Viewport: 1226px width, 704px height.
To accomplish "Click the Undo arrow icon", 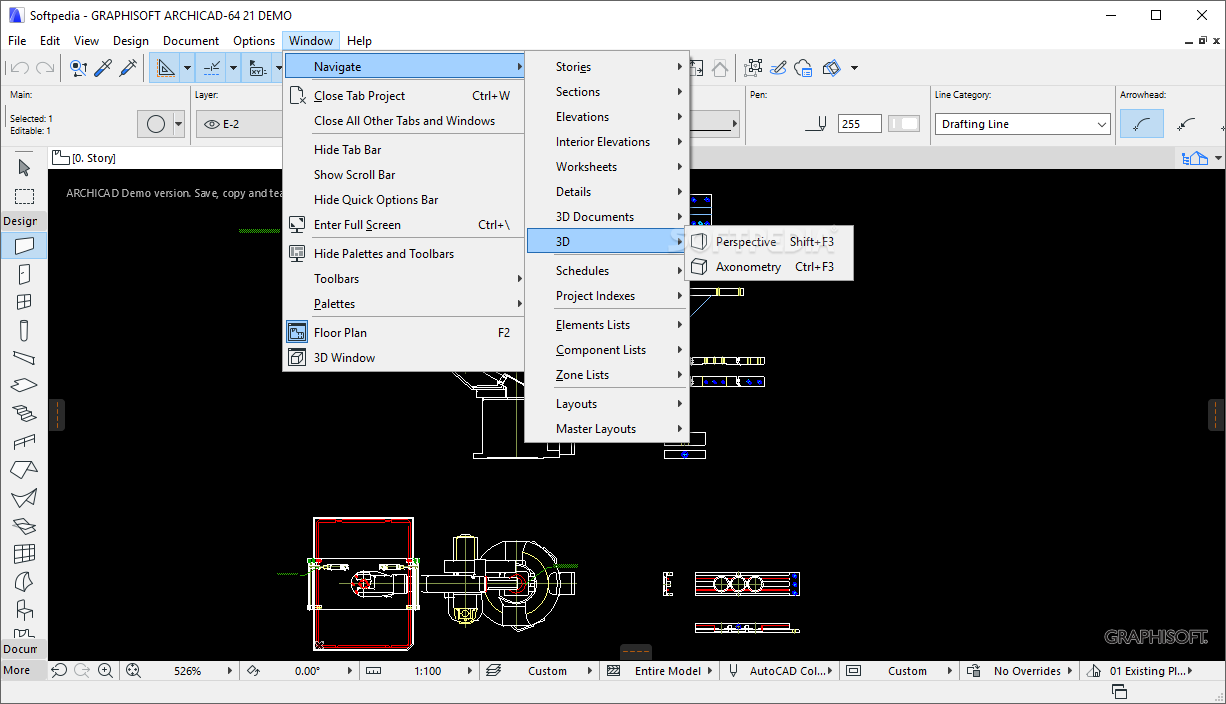I will (19, 68).
